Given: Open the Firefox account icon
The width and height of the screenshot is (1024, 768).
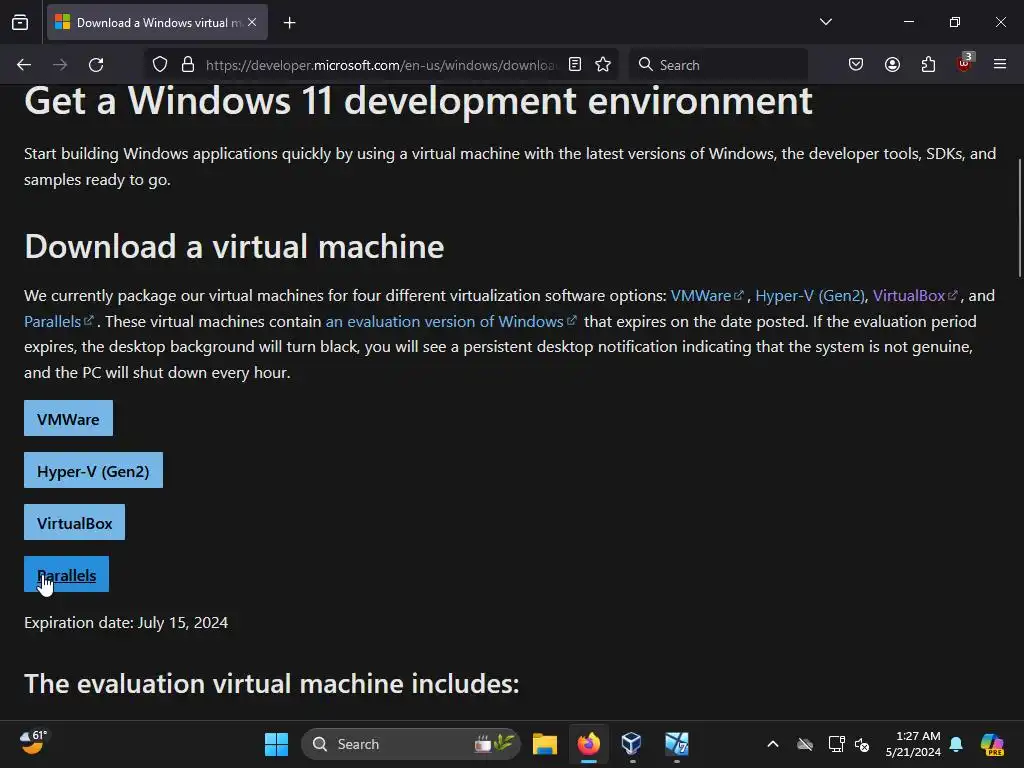Looking at the screenshot, I should point(892,65).
